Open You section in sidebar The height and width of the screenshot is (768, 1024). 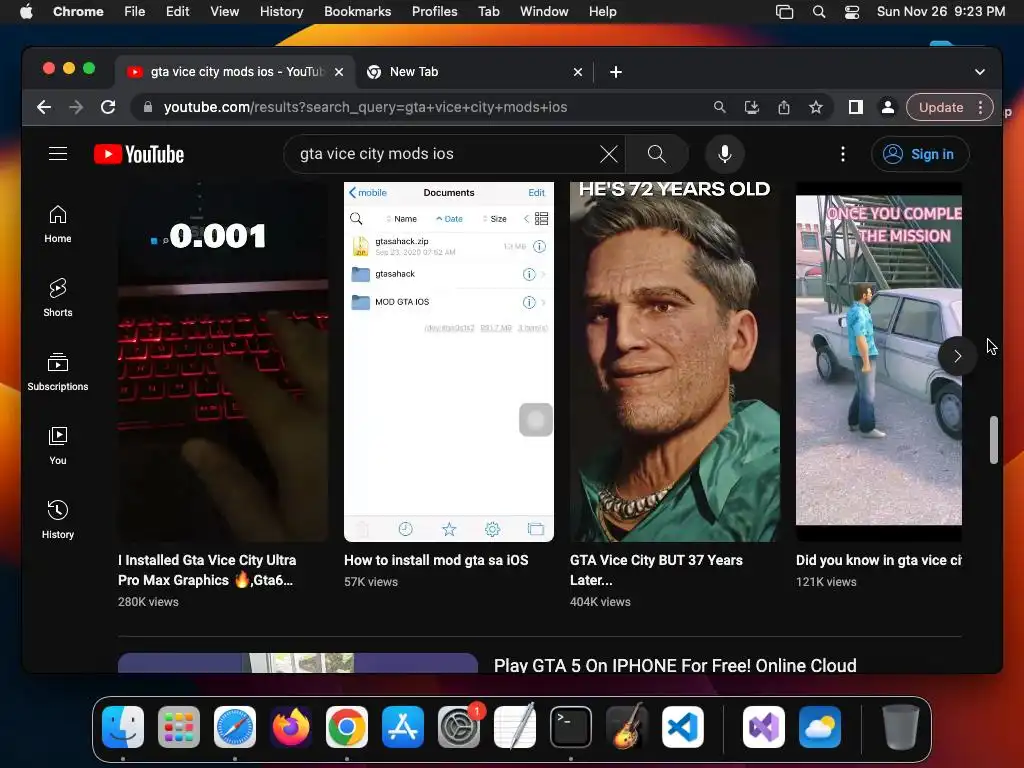pos(57,446)
